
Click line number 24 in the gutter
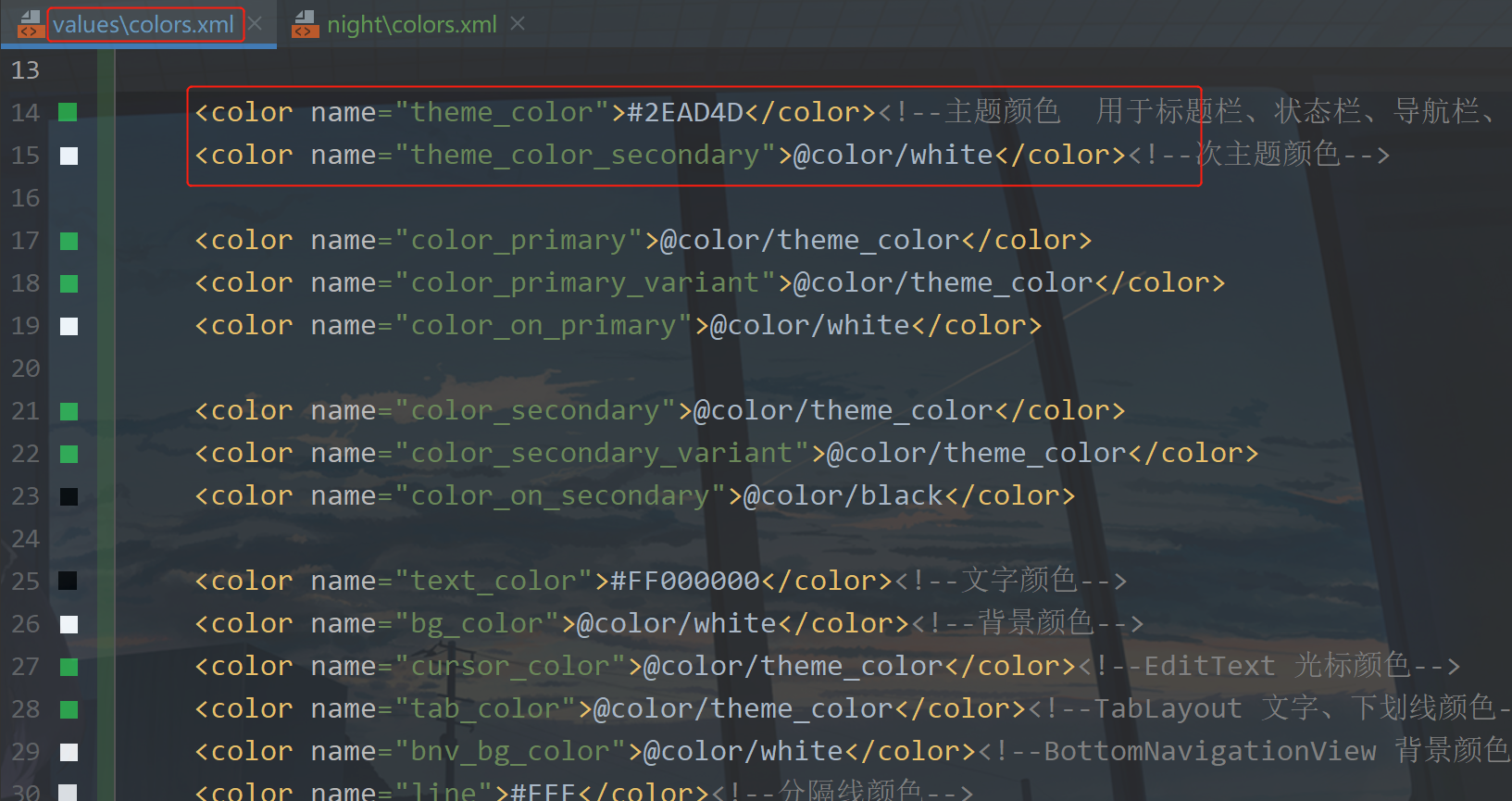pos(26,539)
